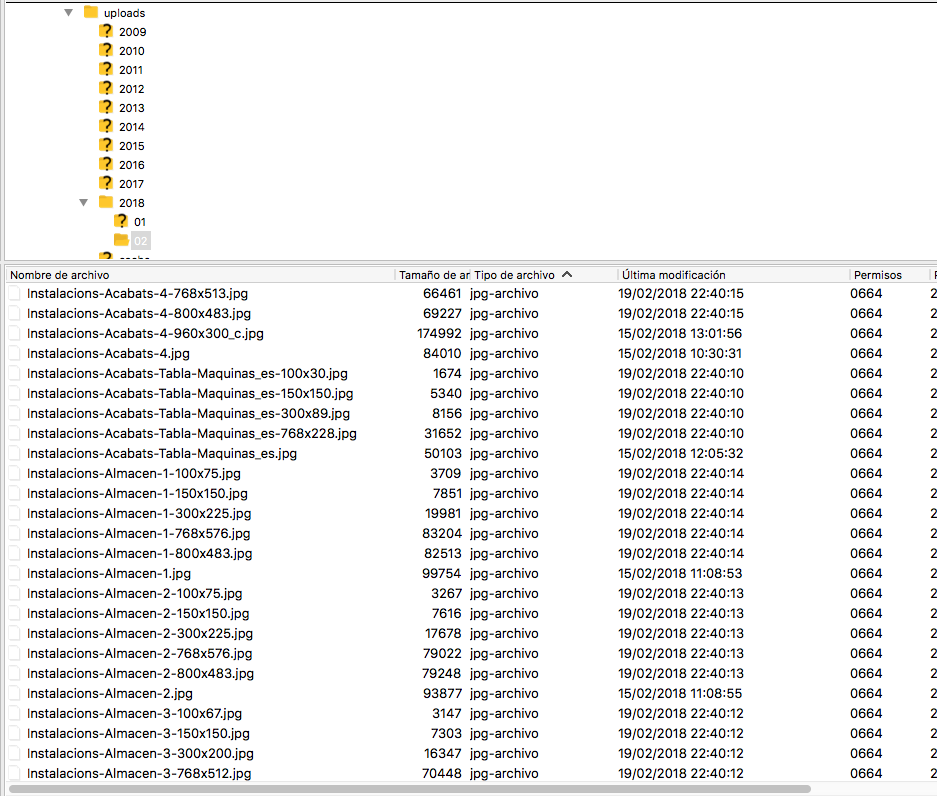Click the uploads folder icon
The height and width of the screenshot is (796, 937).
[91, 13]
